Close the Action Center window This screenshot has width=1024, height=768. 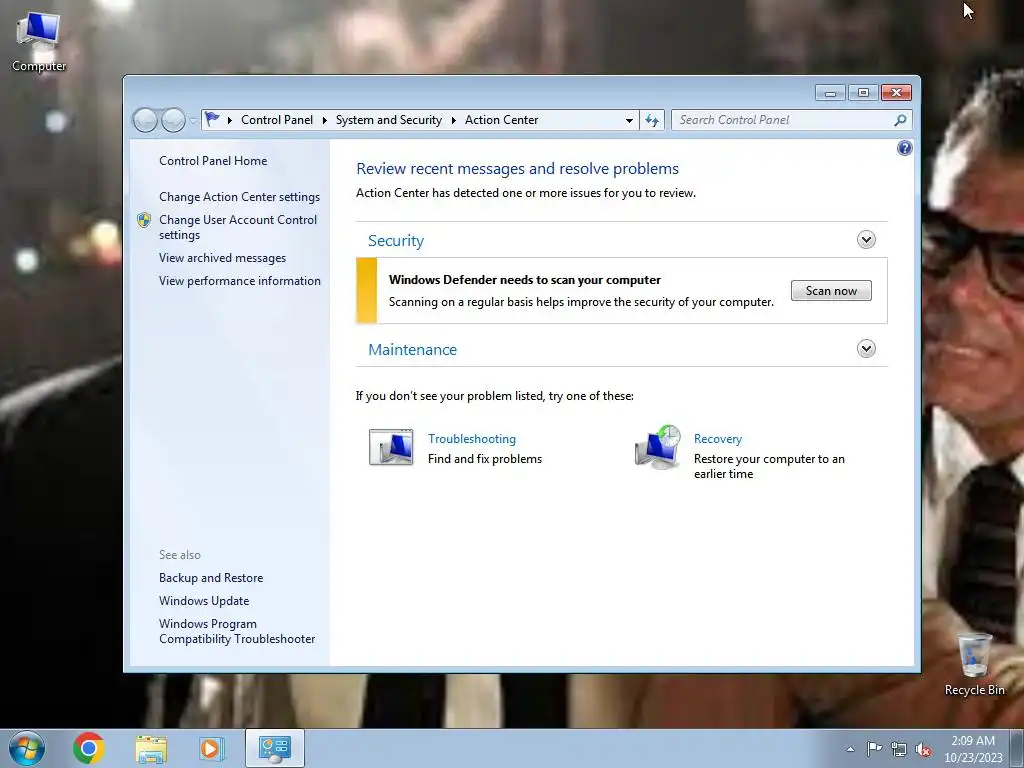point(896,93)
